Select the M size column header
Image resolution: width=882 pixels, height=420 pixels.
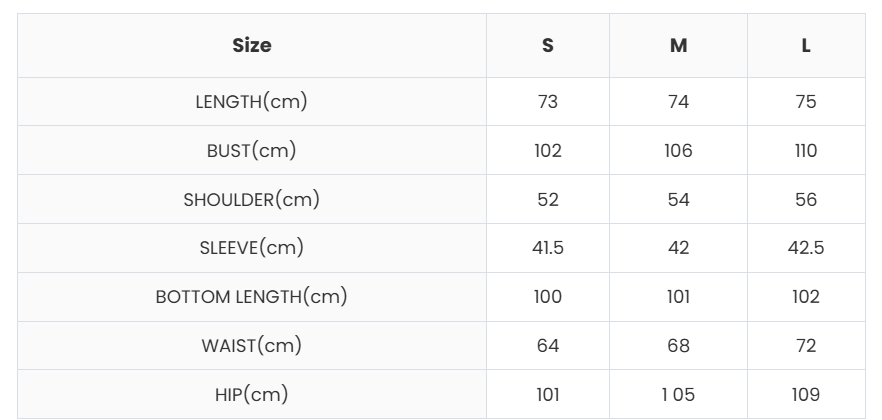[678, 46]
